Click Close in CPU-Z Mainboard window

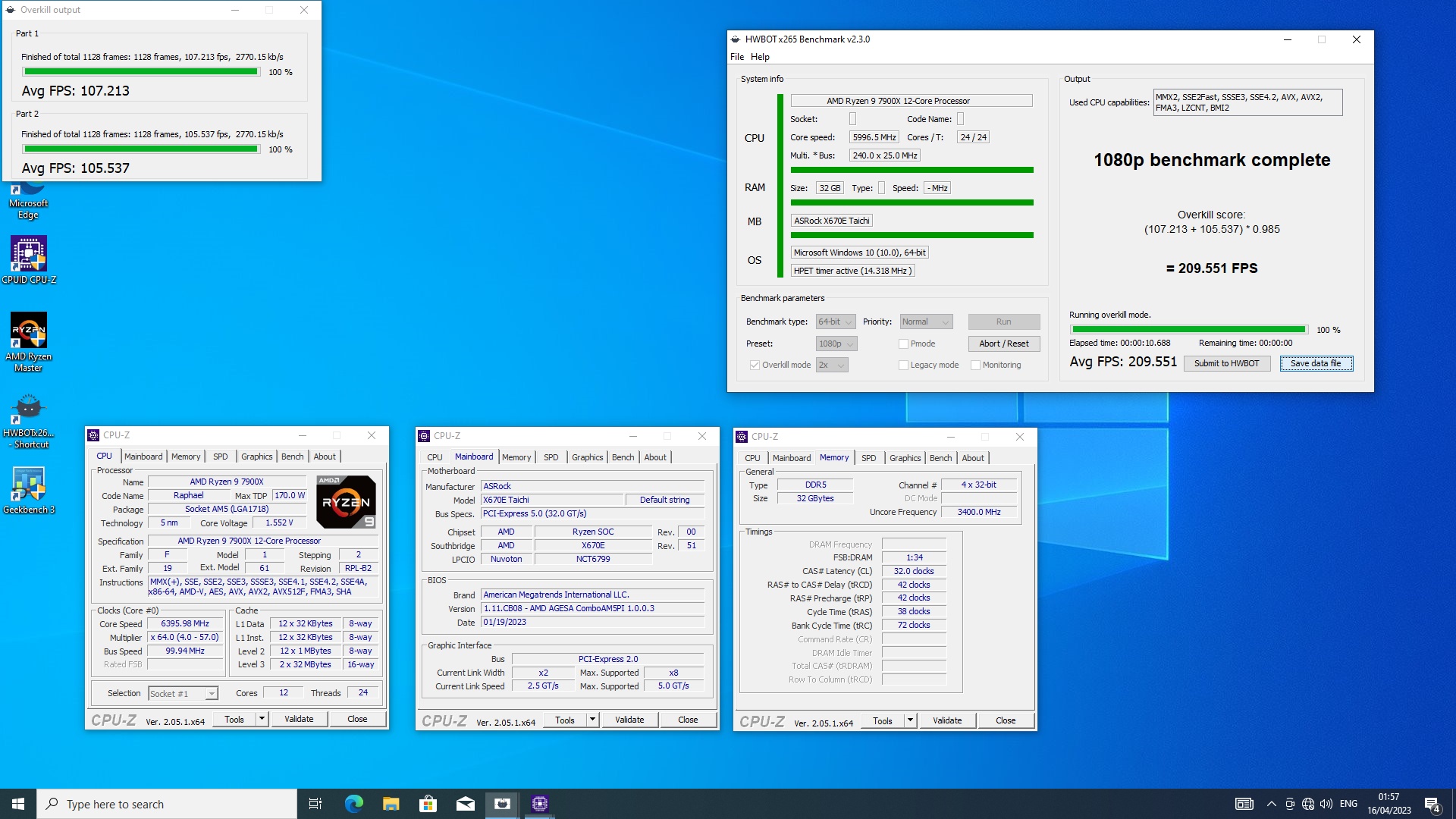pos(688,720)
